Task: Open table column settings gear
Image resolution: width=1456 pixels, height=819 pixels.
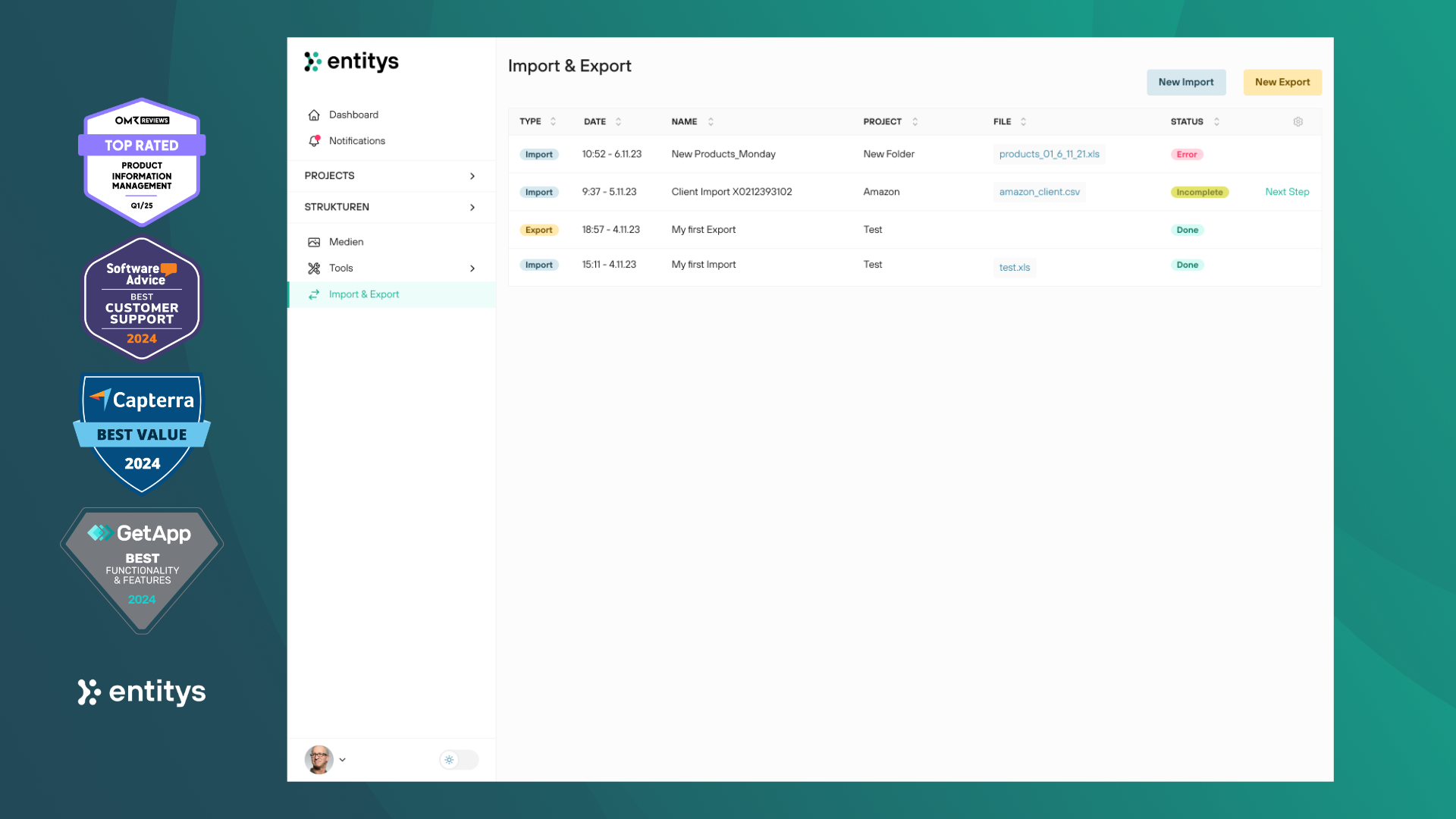Action: pos(1298,121)
